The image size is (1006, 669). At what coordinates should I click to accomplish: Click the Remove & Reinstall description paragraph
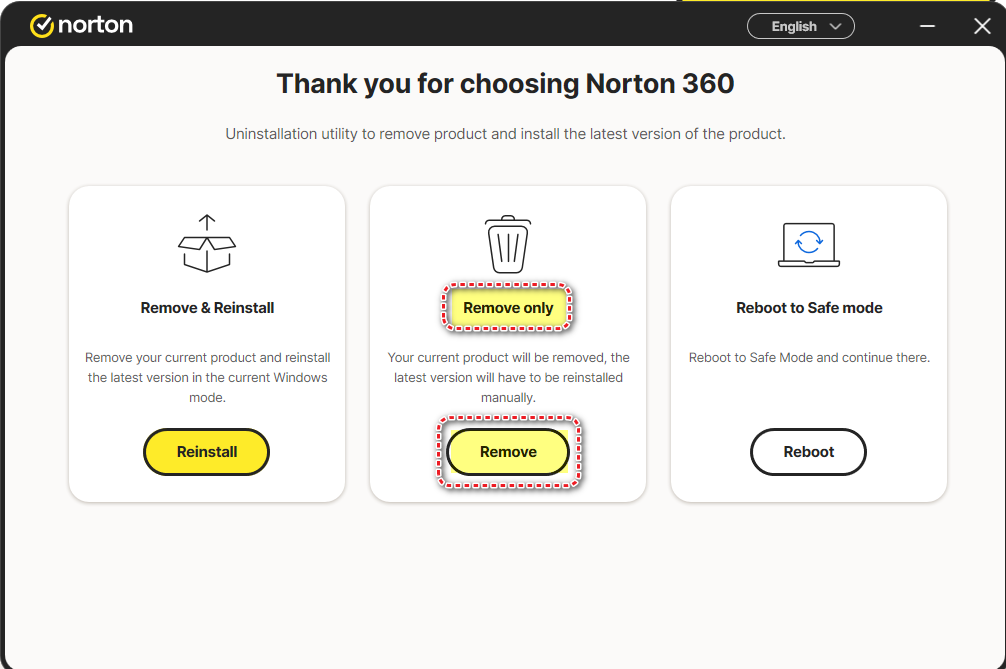(x=207, y=377)
